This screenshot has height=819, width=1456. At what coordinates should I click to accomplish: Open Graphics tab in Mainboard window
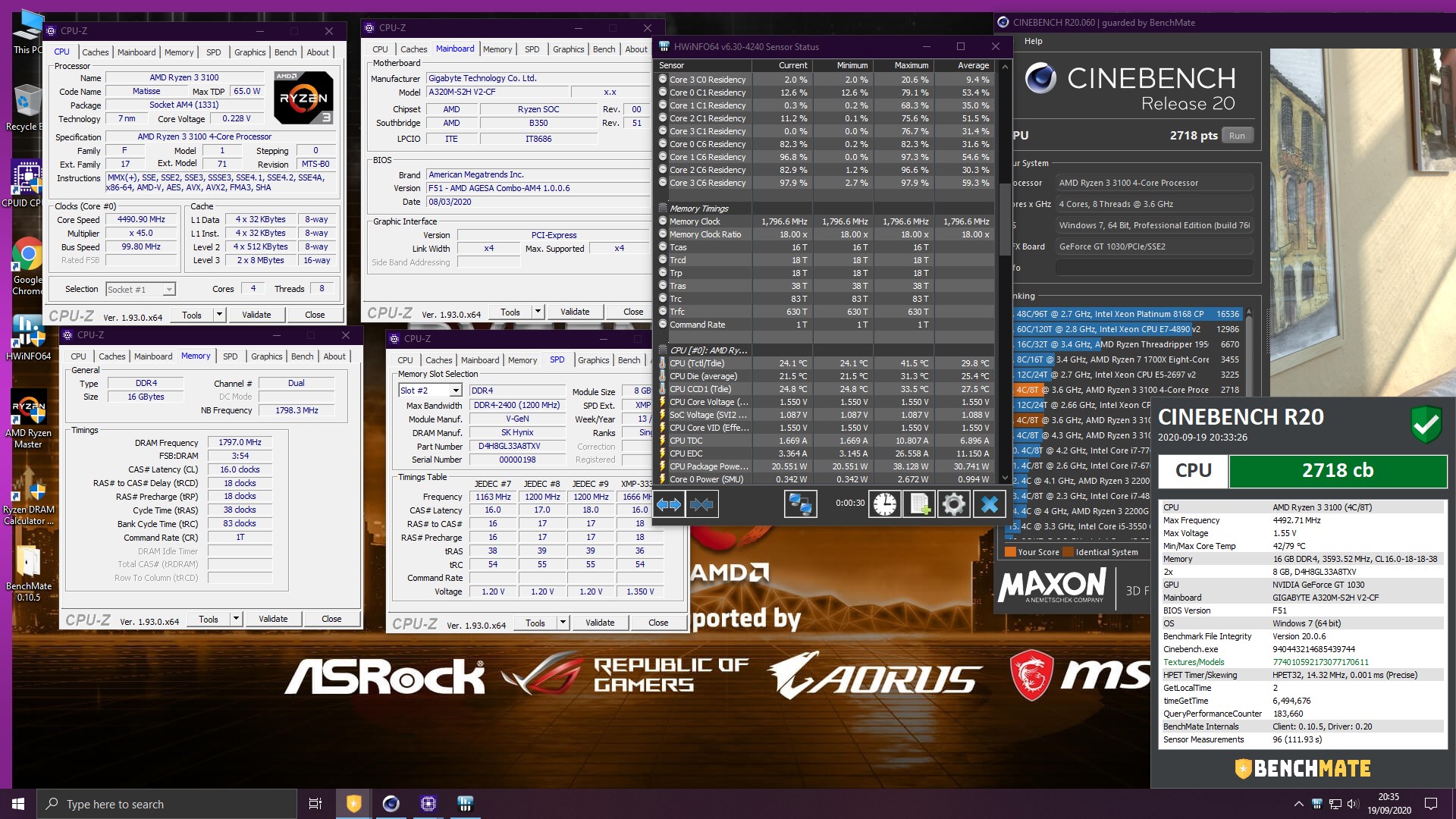pyautogui.click(x=568, y=49)
